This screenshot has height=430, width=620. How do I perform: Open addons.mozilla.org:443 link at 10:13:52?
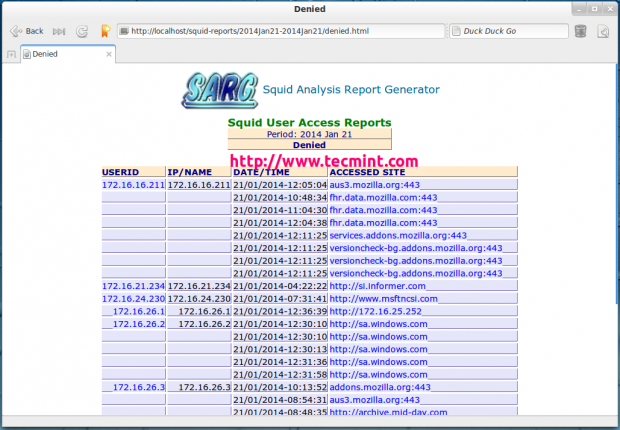380,387
